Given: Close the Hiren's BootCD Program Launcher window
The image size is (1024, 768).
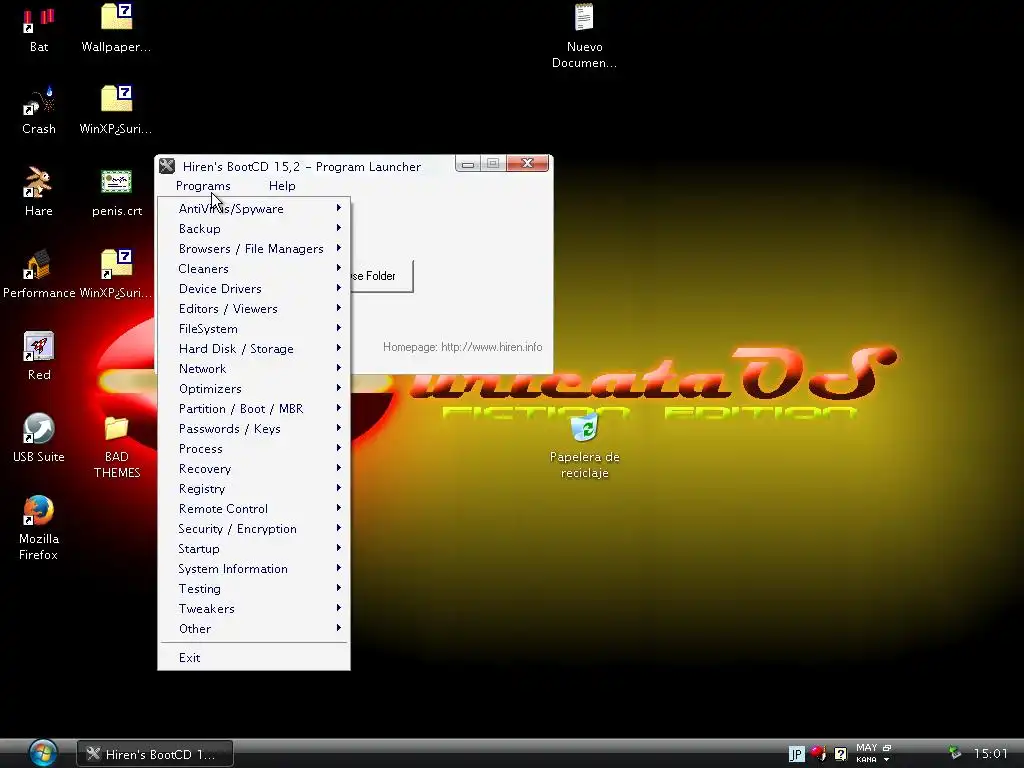Looking at the screenshot, I should (528, 163).
